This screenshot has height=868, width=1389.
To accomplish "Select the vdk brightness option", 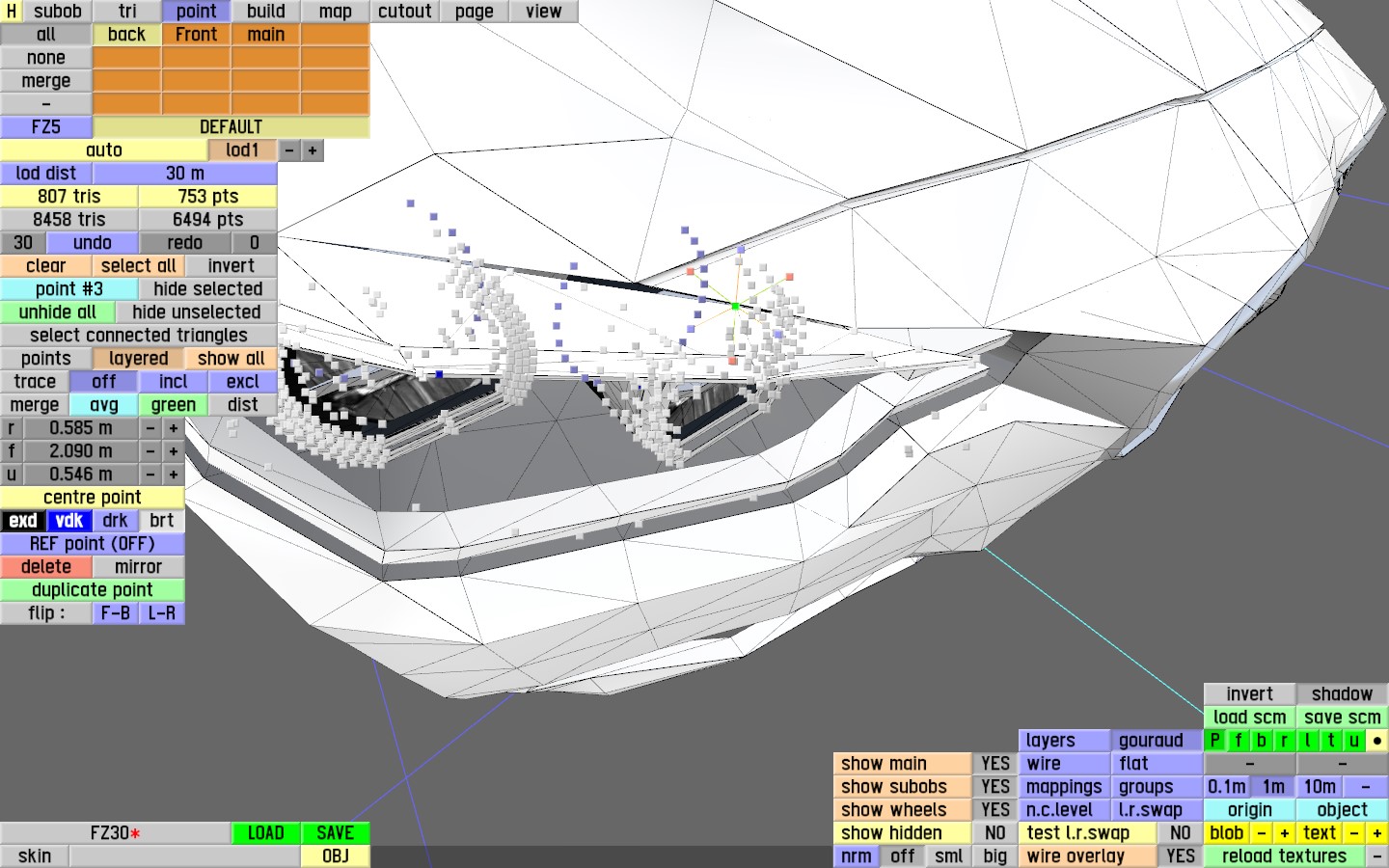I will point(69,521).
